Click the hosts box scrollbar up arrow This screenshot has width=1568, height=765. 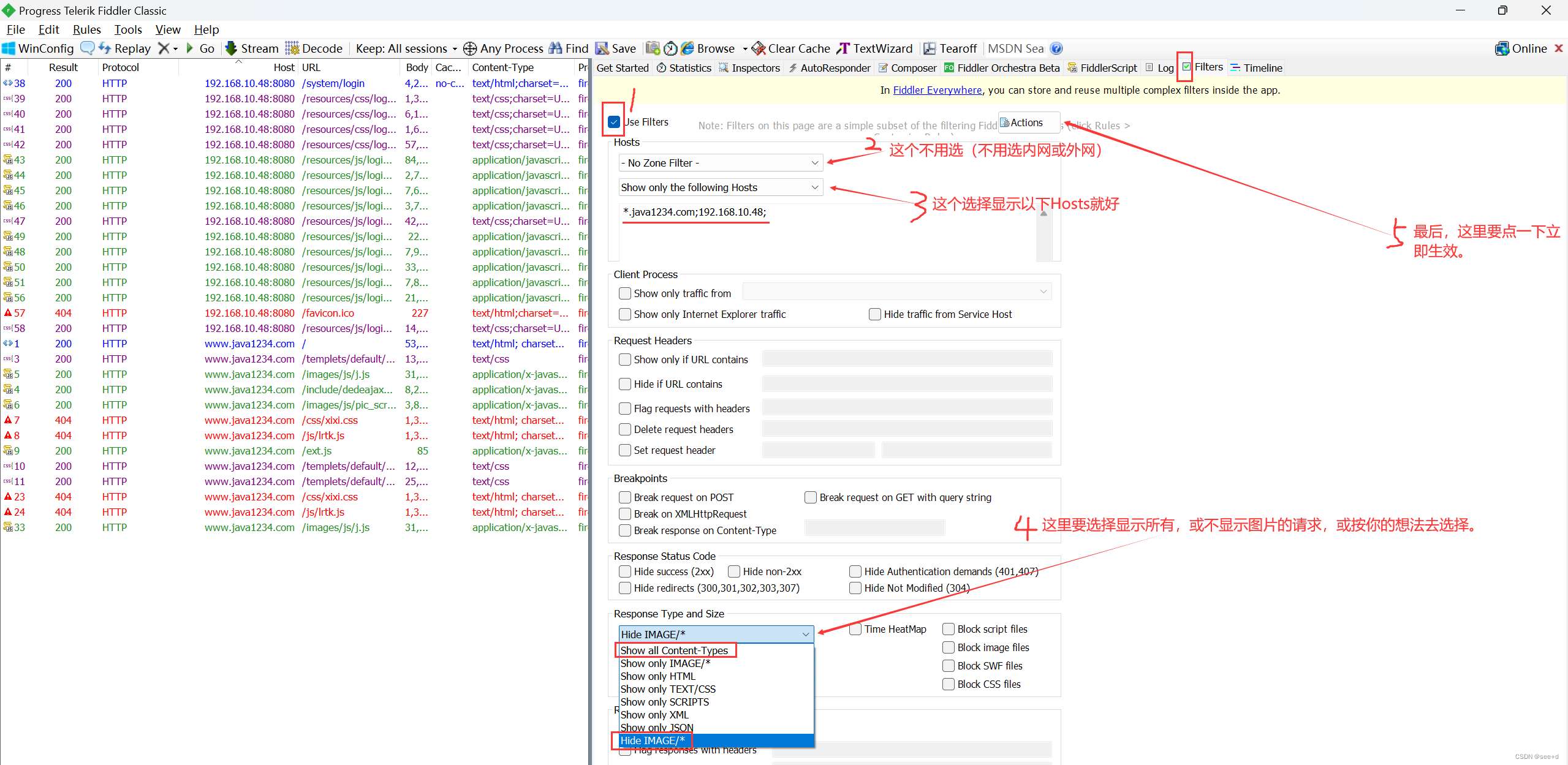coord(1044,213)
